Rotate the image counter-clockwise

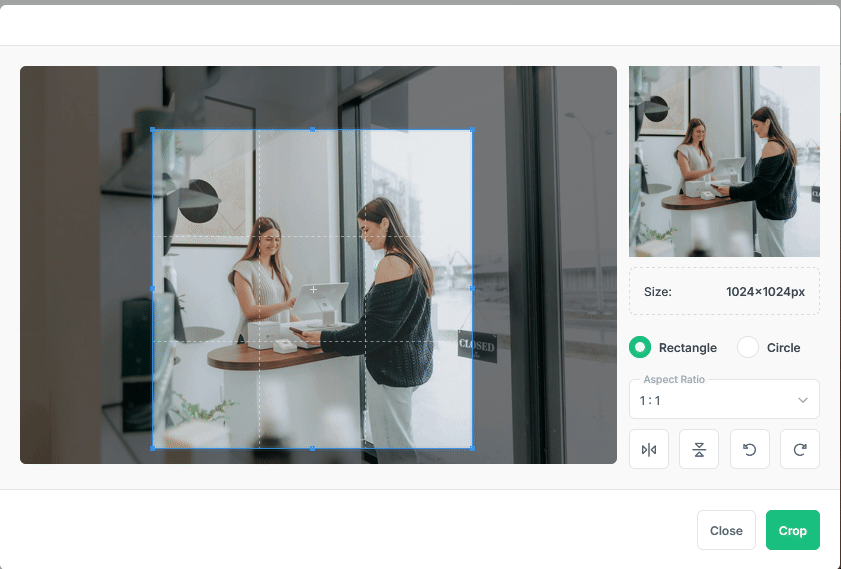coord(749,449)
